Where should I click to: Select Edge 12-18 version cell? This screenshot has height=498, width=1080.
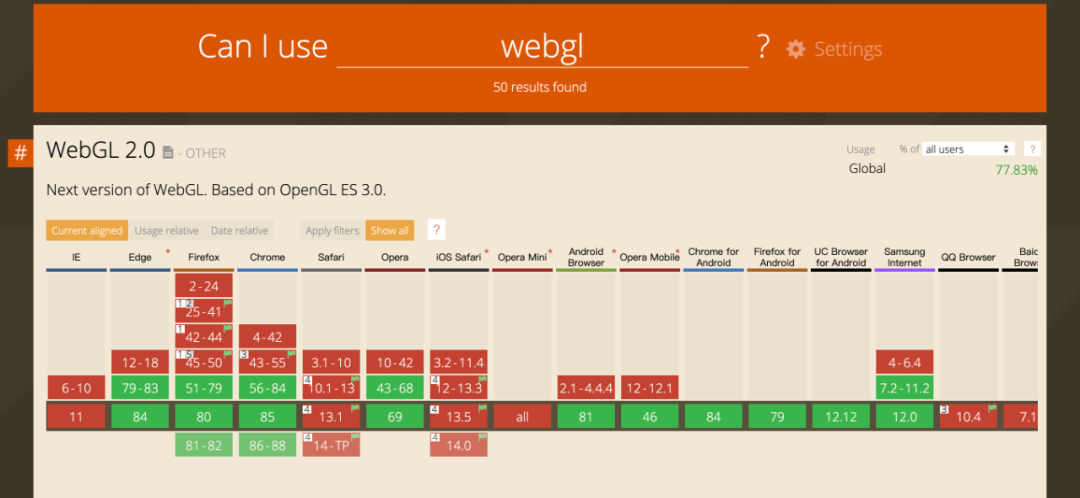tap(140, 362)
